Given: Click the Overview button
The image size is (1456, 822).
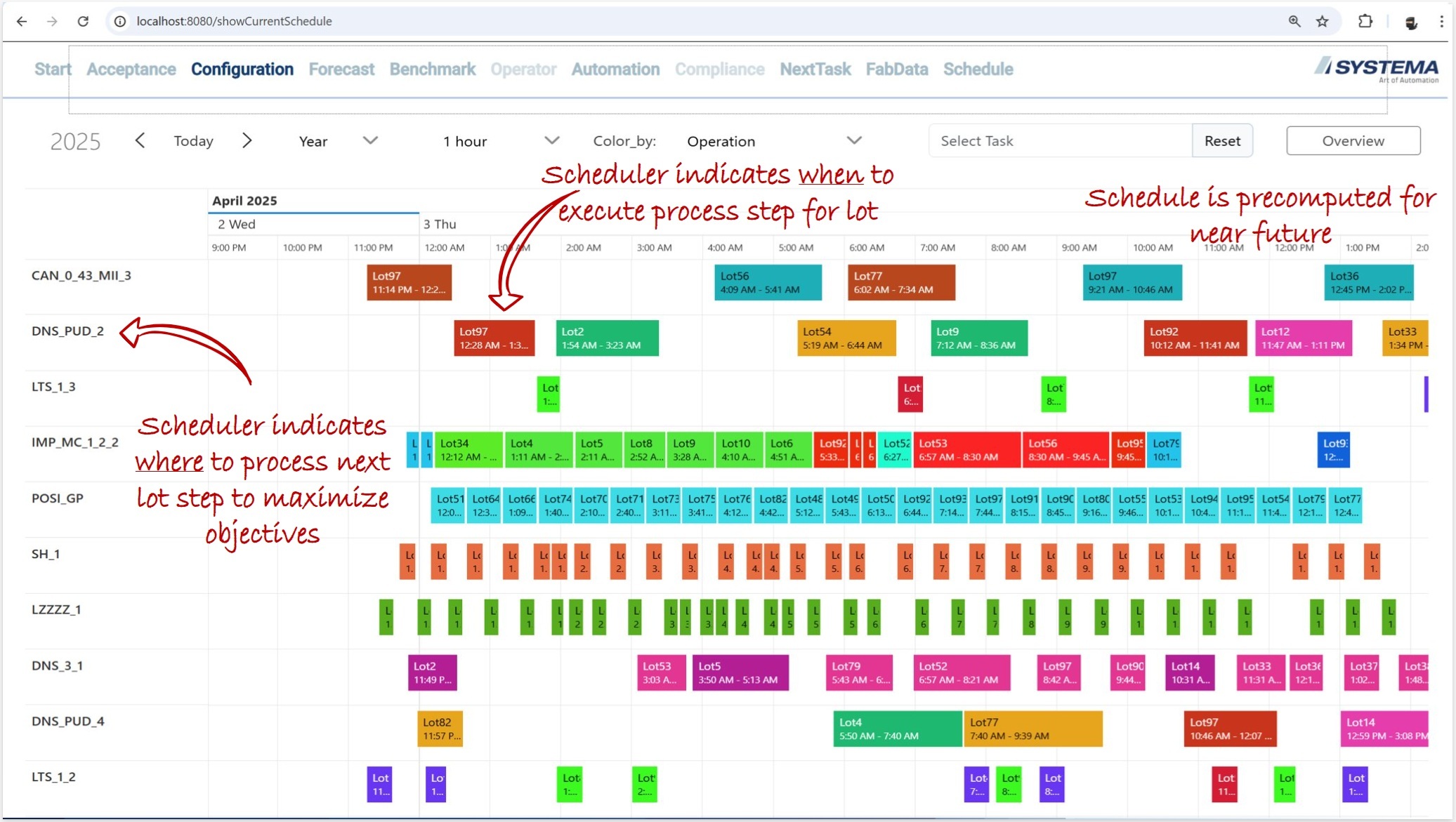Looking at the screenshot, I should (1352, 141).
